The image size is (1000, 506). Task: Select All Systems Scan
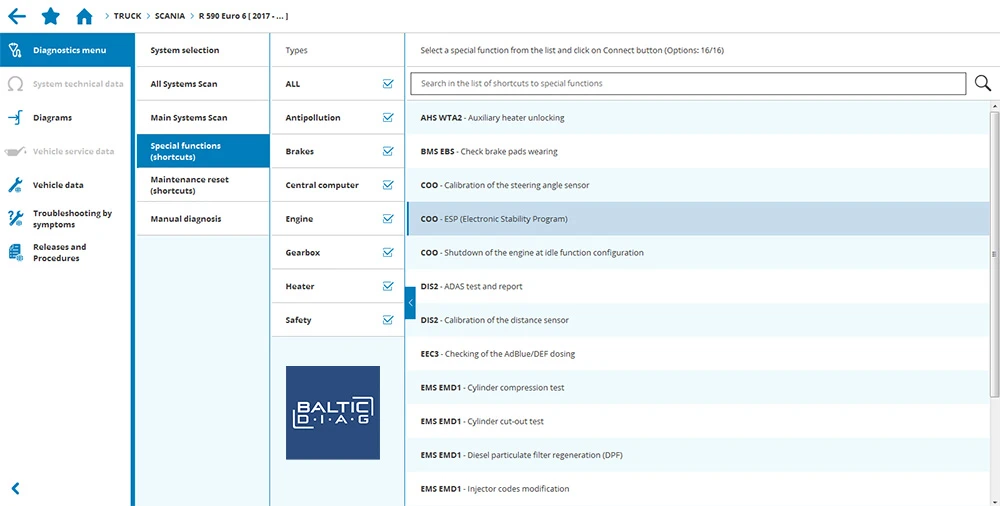203,84
